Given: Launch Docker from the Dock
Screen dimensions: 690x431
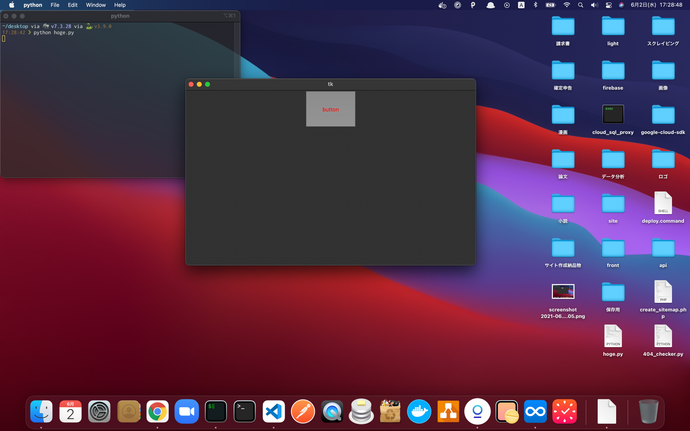Looking at the screenshot, I should [x=419, y=411].
